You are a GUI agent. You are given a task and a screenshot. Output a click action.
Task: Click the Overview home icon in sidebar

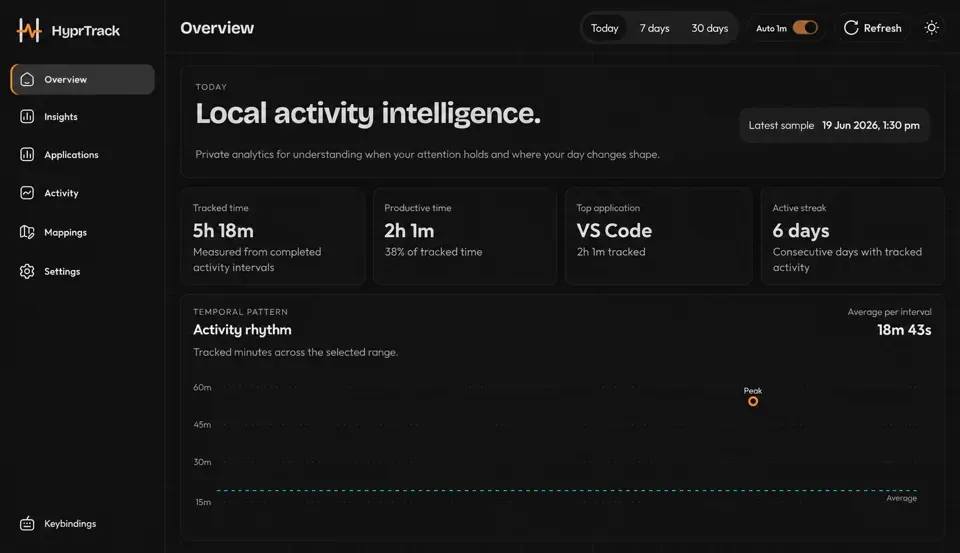[27, 80]
